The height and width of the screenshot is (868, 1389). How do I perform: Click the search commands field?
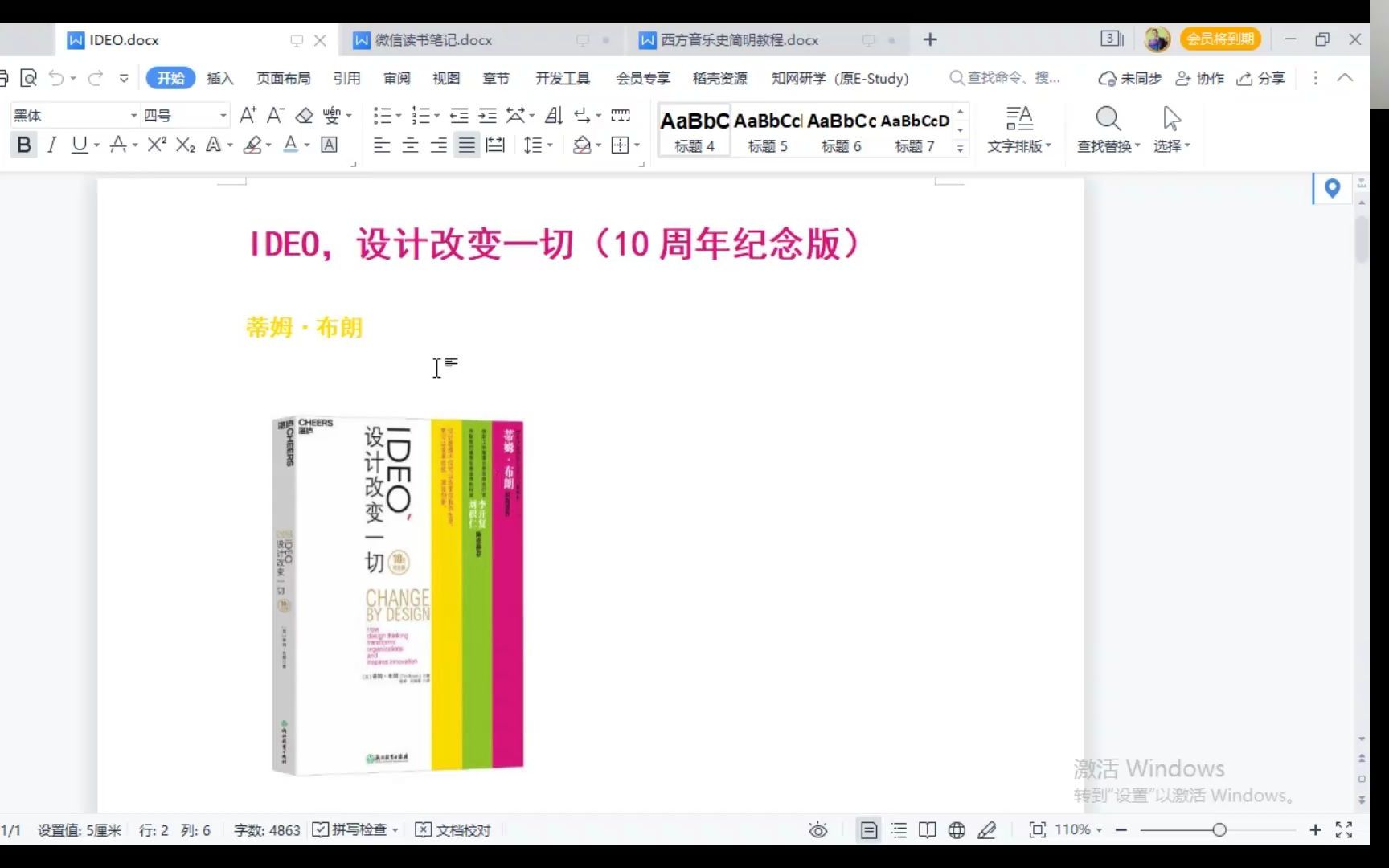[x=1005, y=78]
